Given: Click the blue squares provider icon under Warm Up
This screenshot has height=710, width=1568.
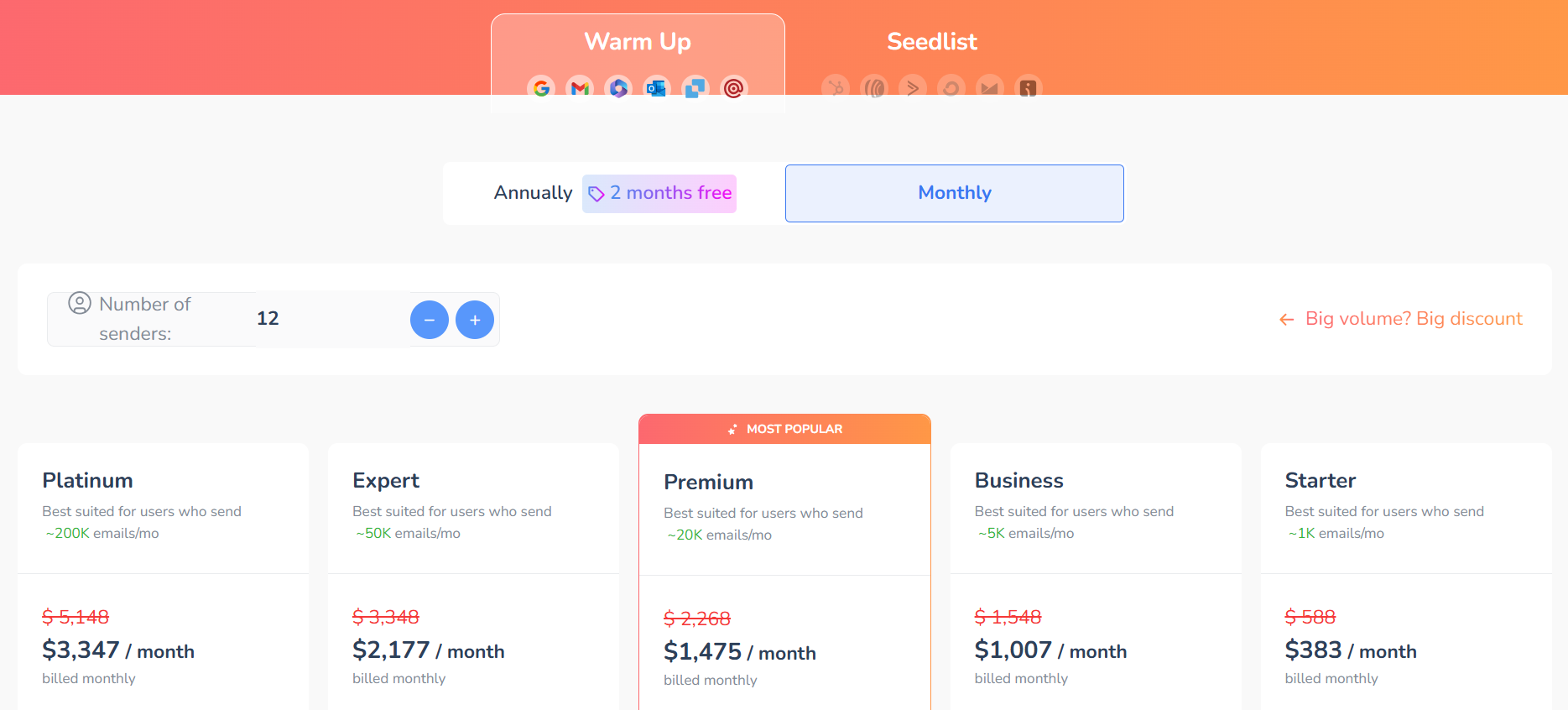Looking at the screenshot, I should 694,88.
